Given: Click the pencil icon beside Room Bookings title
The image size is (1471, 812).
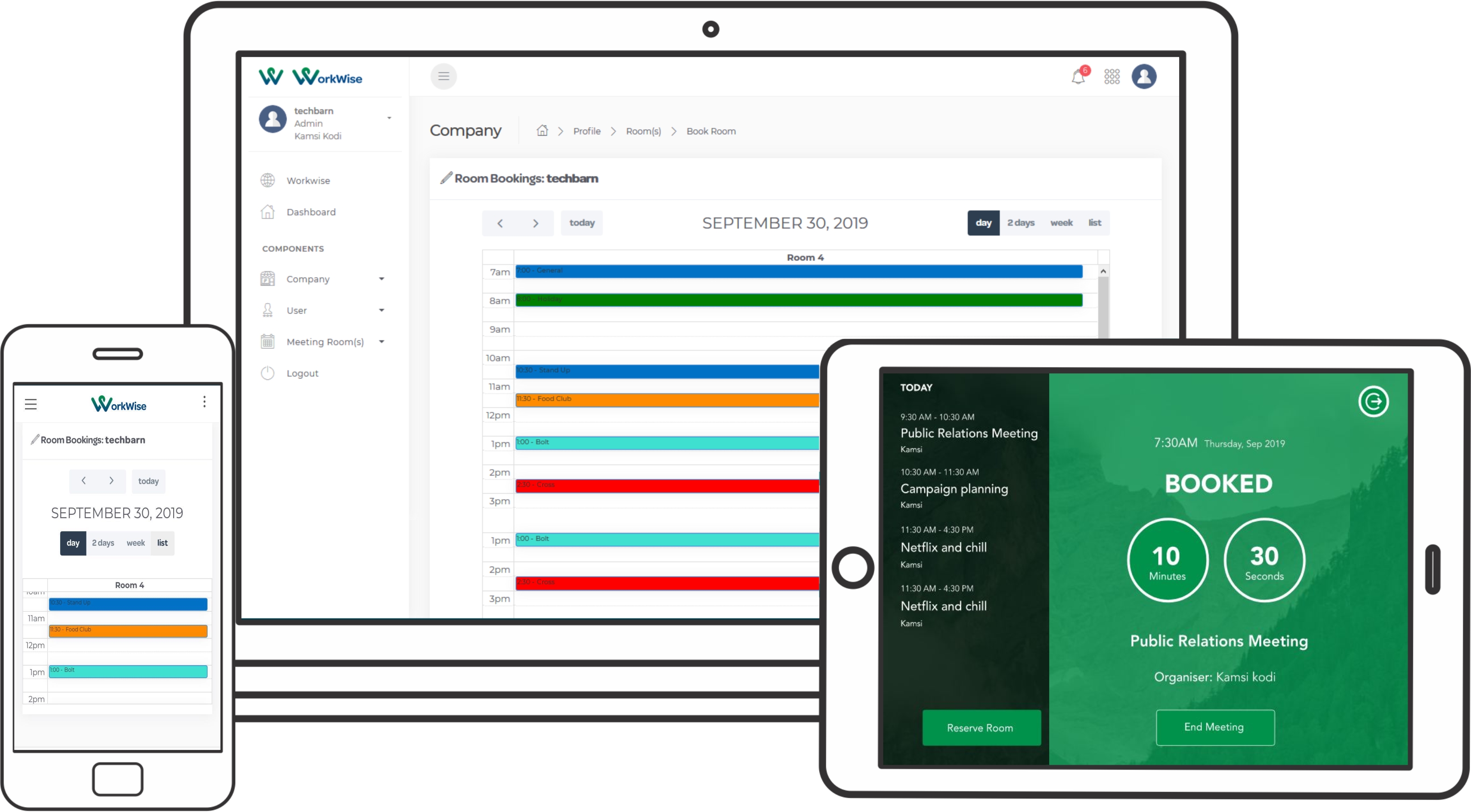Looking at the screenshot, I should (x=446, y=178).
